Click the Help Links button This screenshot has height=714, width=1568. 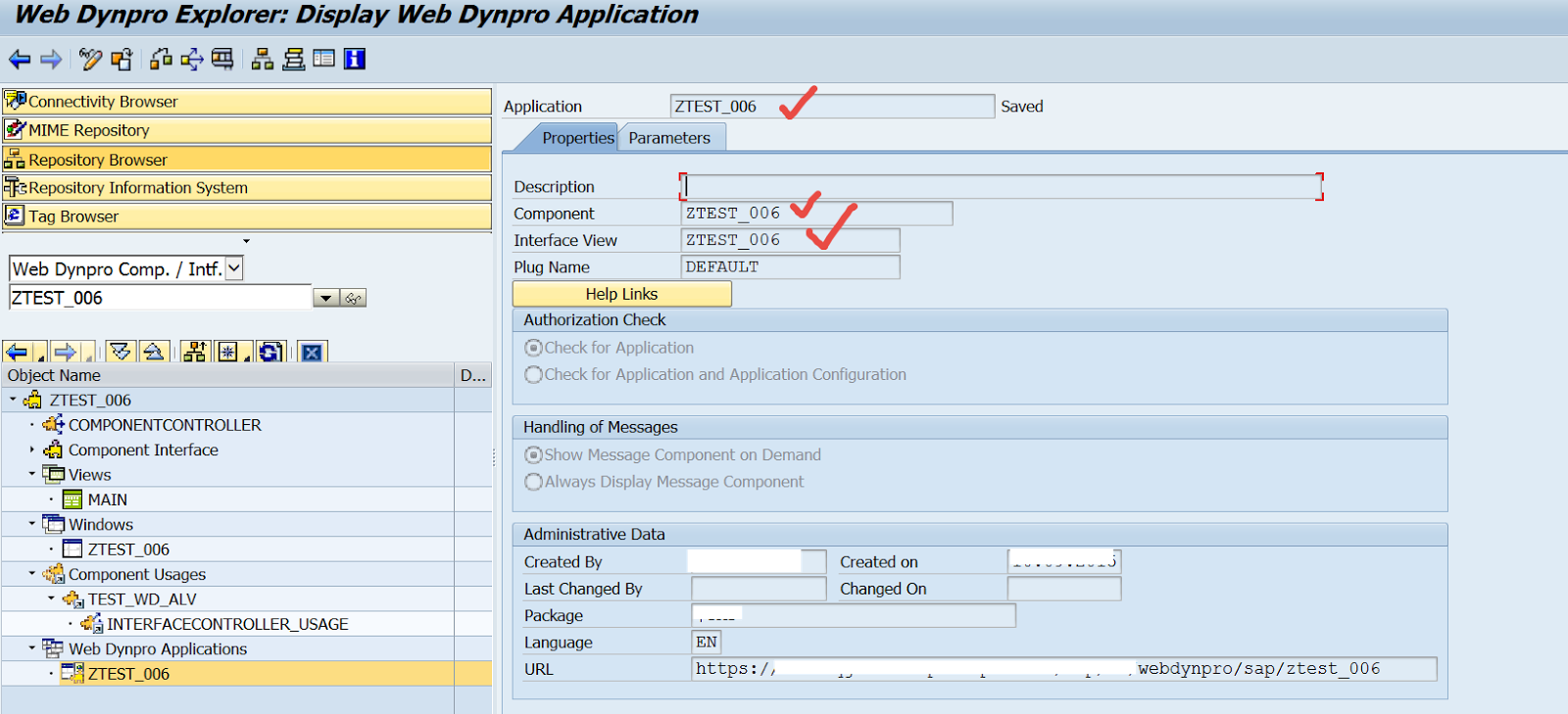(621, 294)
